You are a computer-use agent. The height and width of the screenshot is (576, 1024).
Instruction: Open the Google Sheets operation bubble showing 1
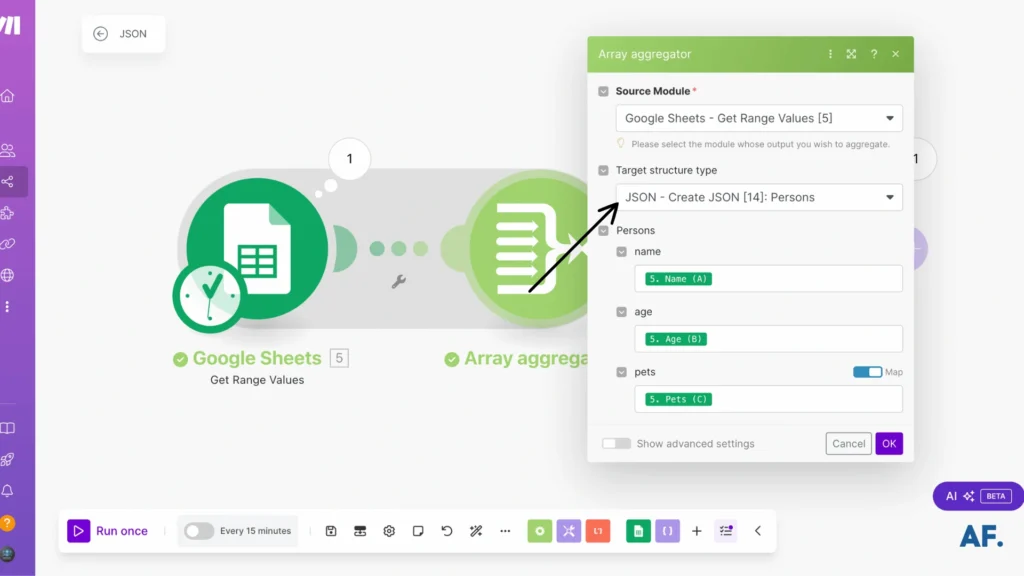(x=349, y=159)
